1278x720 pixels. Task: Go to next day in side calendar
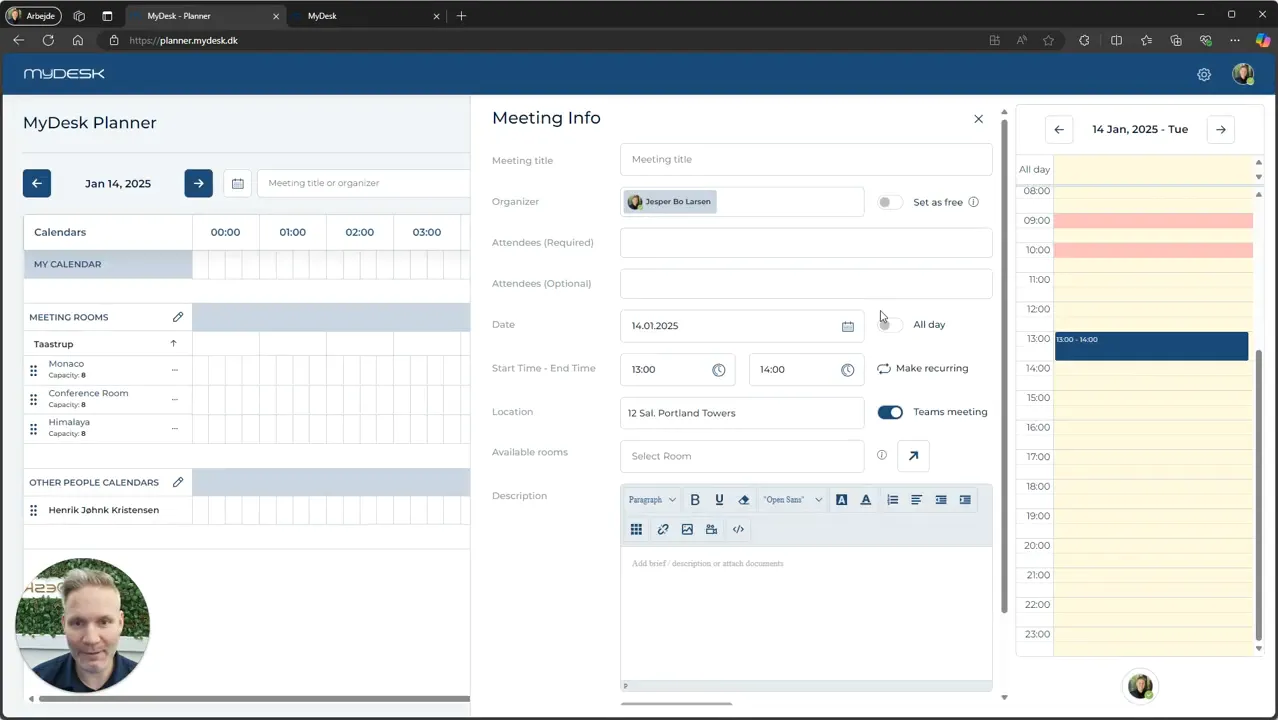(x=1221, y=129)
